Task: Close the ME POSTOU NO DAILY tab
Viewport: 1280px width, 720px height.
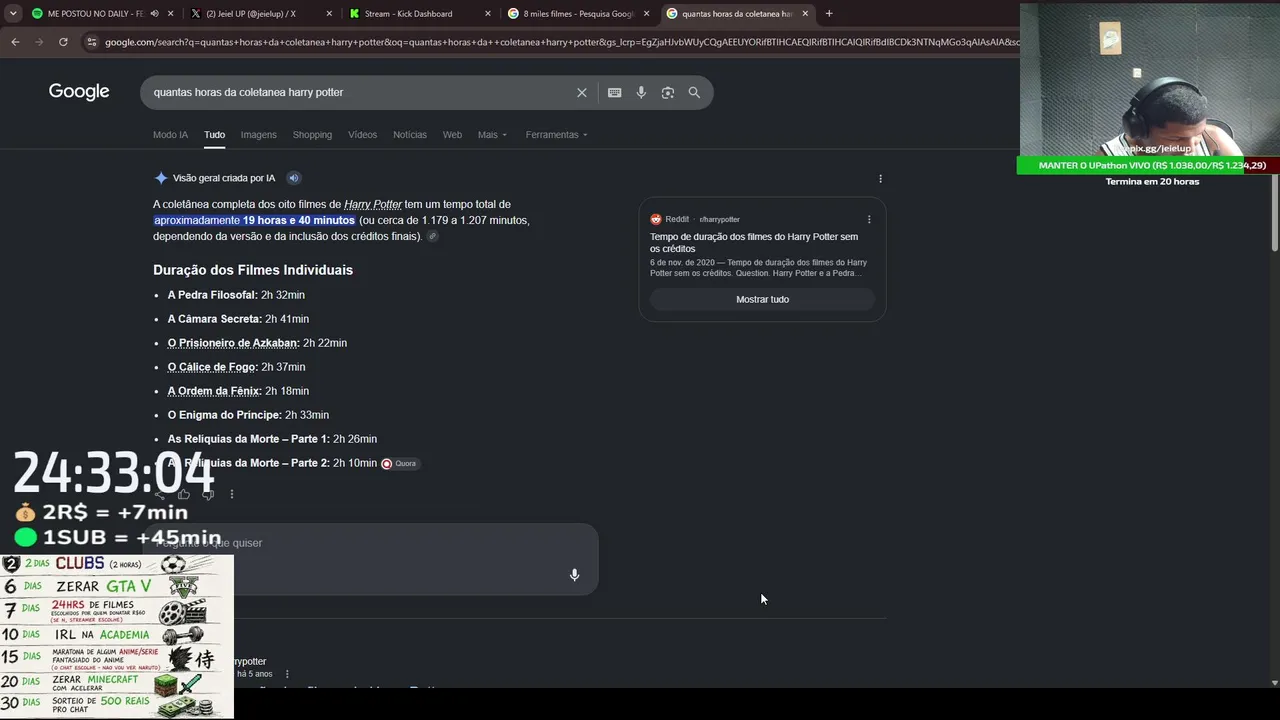Action: tap(171, 14)
